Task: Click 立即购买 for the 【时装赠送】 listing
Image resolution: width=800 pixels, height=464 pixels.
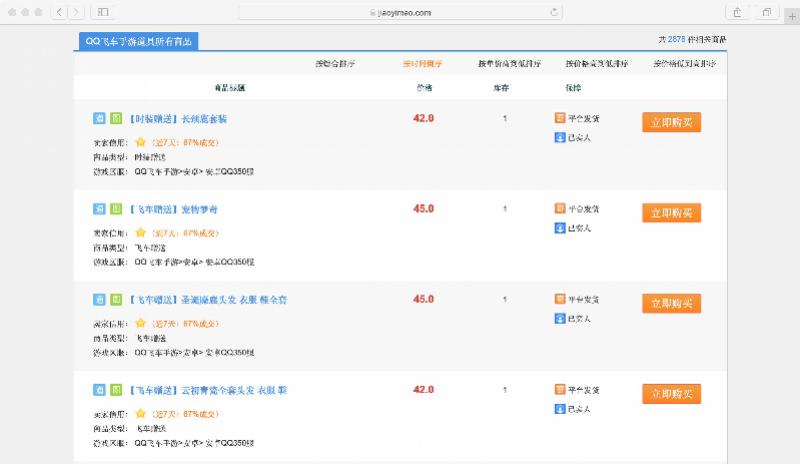Action: (x=671, y=122)
